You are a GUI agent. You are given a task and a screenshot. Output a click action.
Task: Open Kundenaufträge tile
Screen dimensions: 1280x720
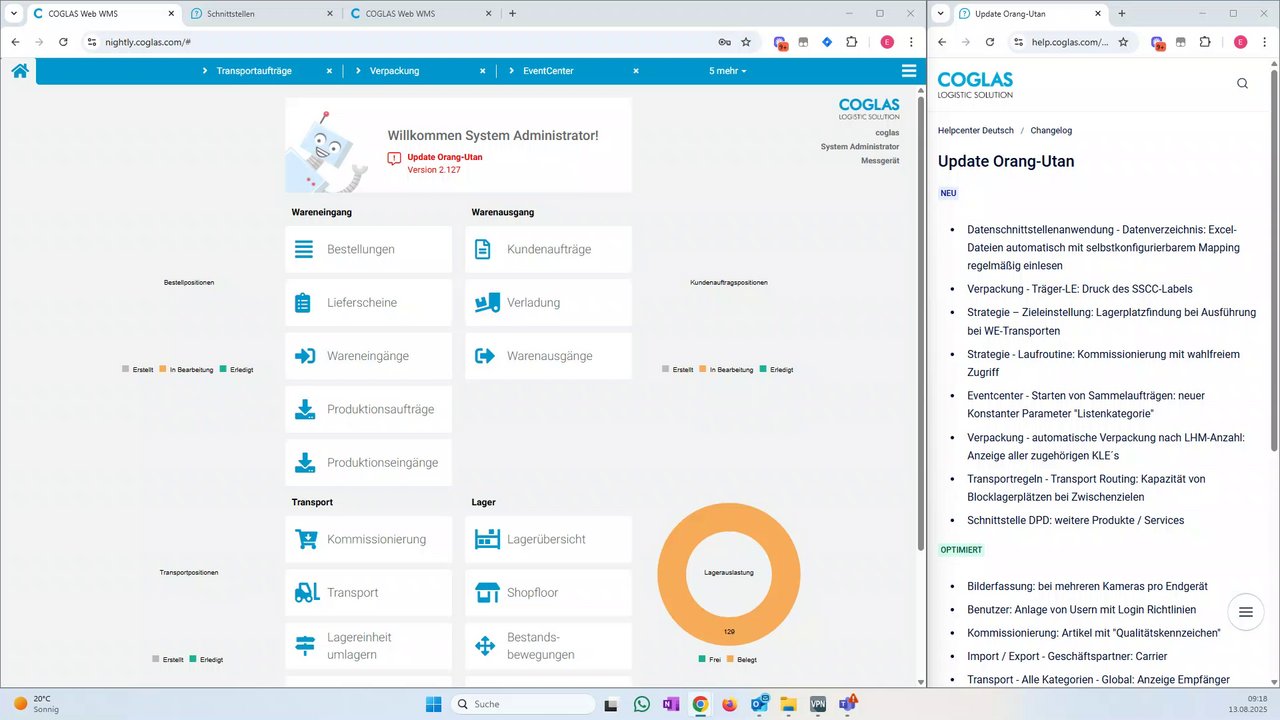coord(548,249)
